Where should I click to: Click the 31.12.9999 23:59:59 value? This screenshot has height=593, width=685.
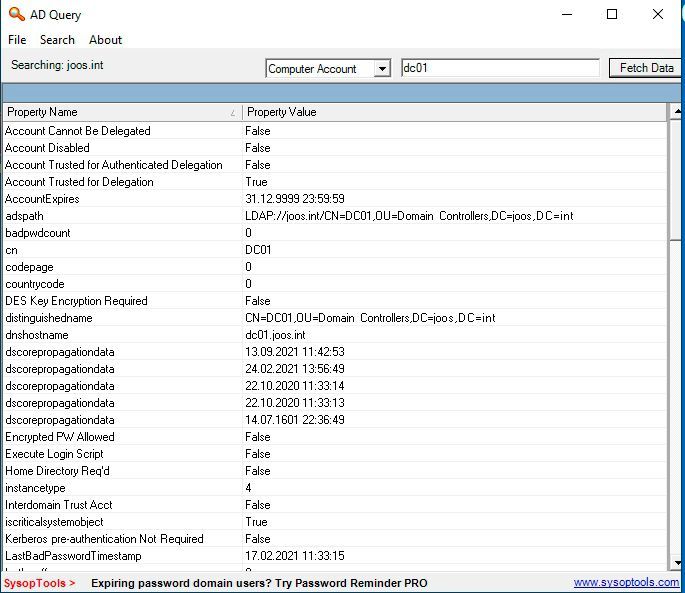click(x=295, y=199)
